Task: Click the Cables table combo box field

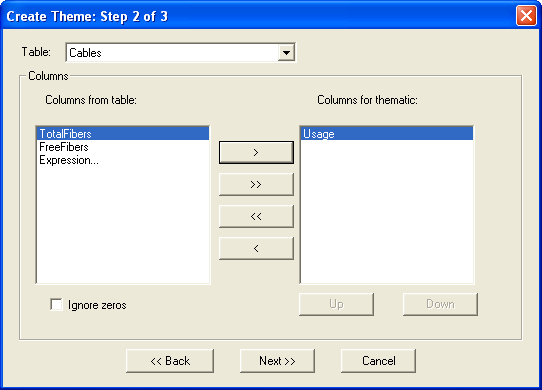Action: [180, 53]
